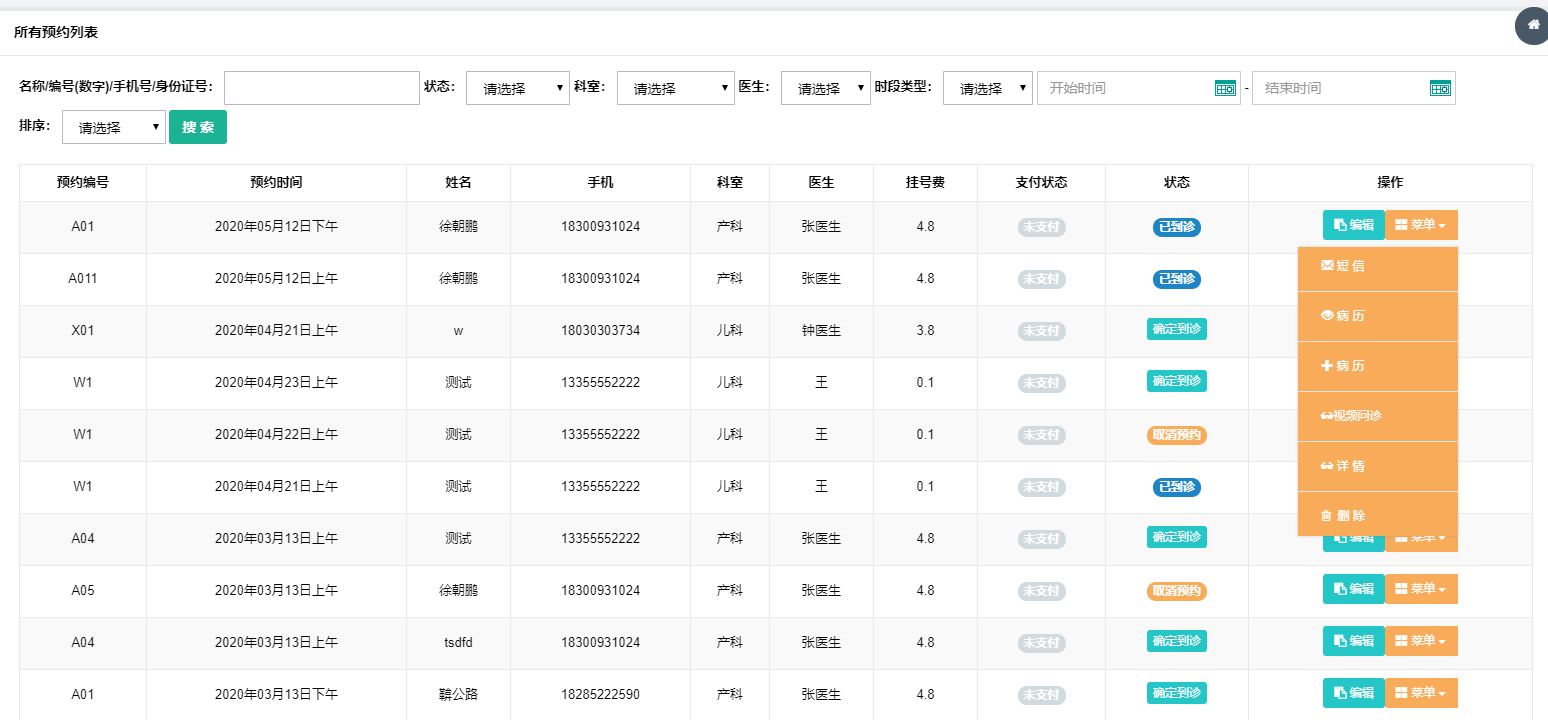Open the 医生 doctor dropdown
The image size is (1548, 720).
tap(825, 88)
